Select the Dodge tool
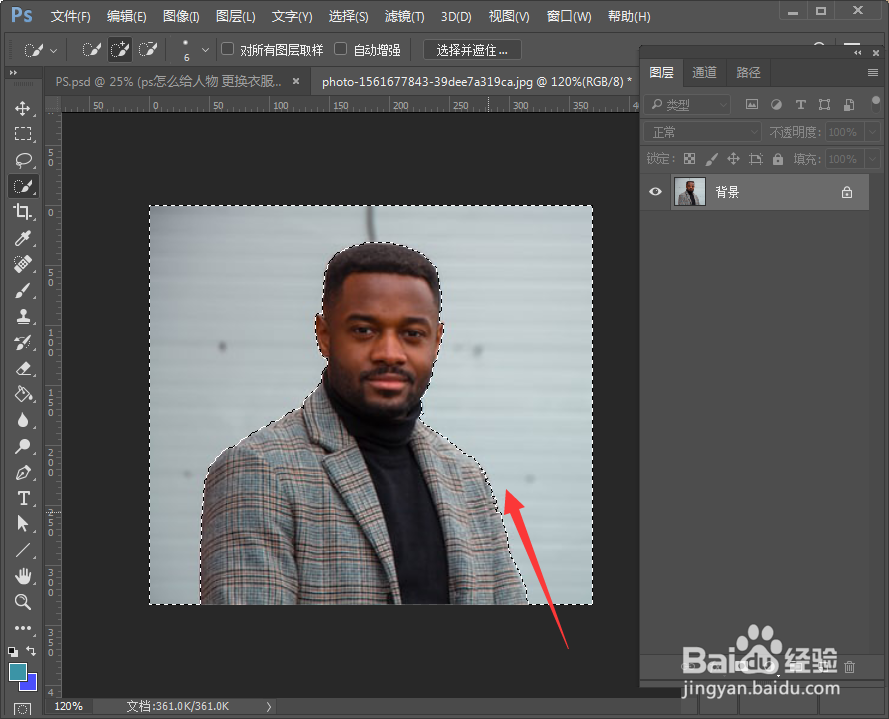Screen dimensions: 889x719 point(23,446)
